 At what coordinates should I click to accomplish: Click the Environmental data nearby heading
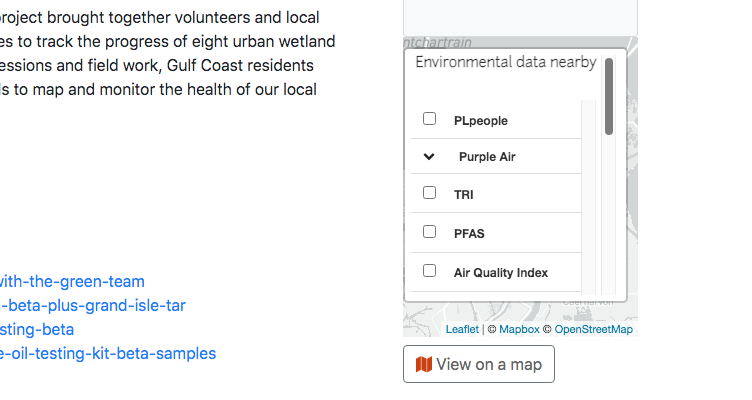pyautogui.click(x=505, y=62)
